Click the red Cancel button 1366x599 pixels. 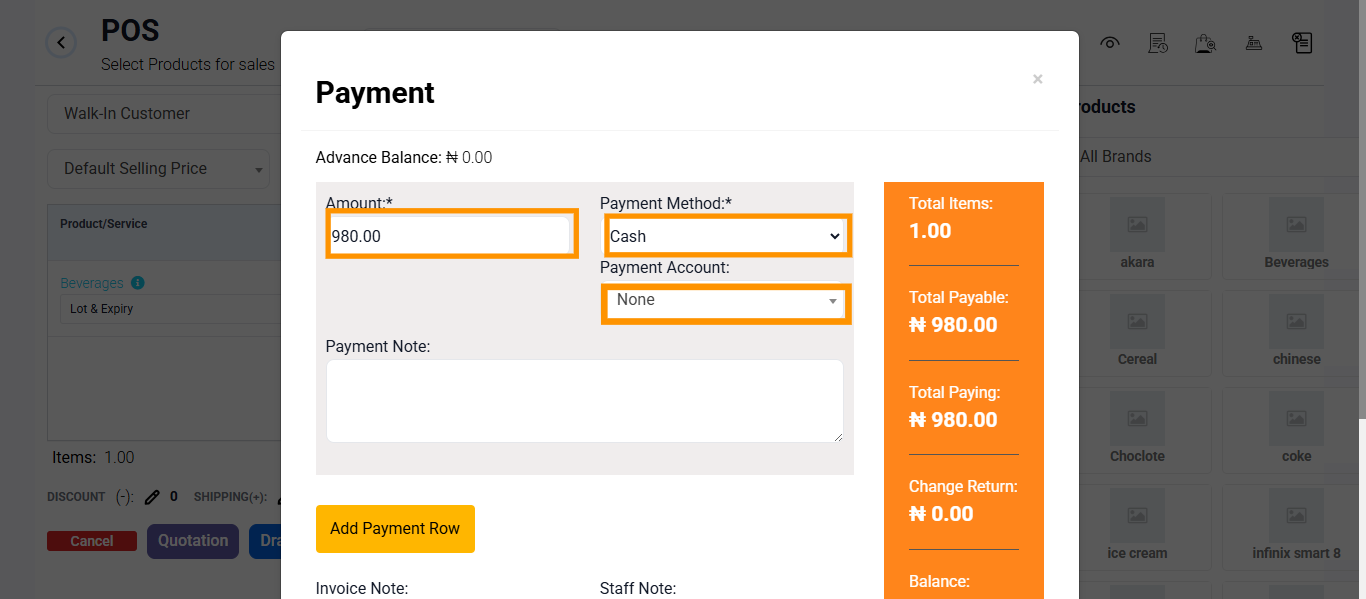pyautogui.click(x=92, y=541)
